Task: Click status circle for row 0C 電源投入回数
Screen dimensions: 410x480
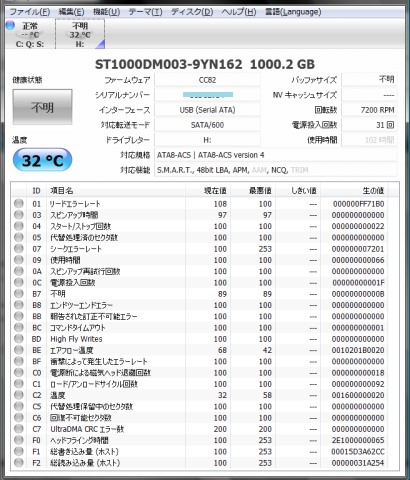Action: tap(19, 282)
